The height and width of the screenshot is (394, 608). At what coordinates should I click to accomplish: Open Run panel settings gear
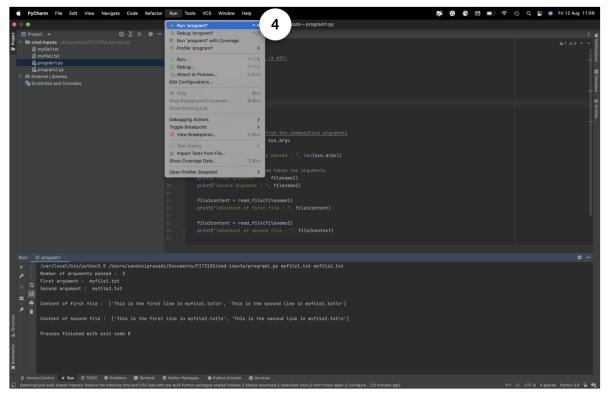click(x=579, y=257)
